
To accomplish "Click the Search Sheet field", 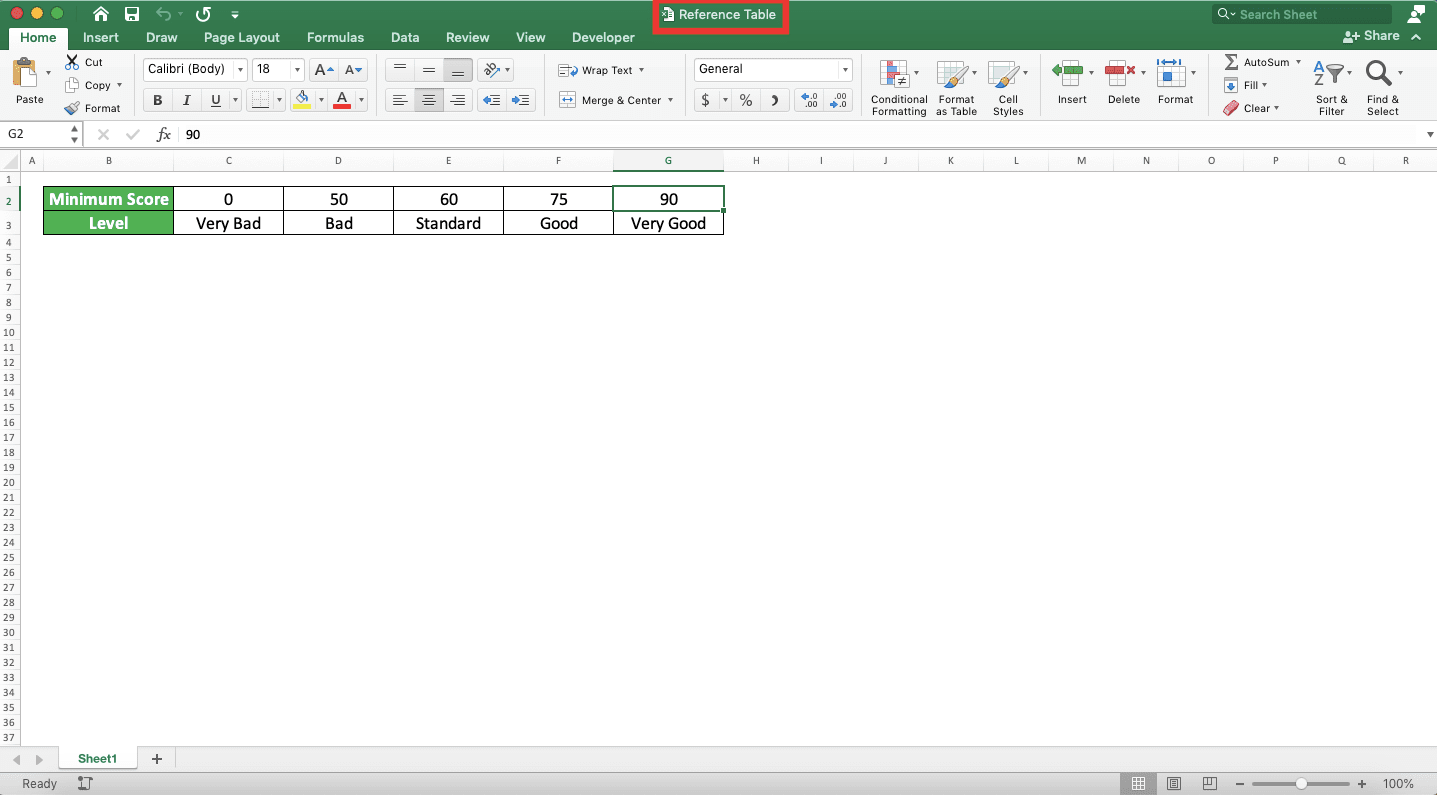I will [1302, 14].
